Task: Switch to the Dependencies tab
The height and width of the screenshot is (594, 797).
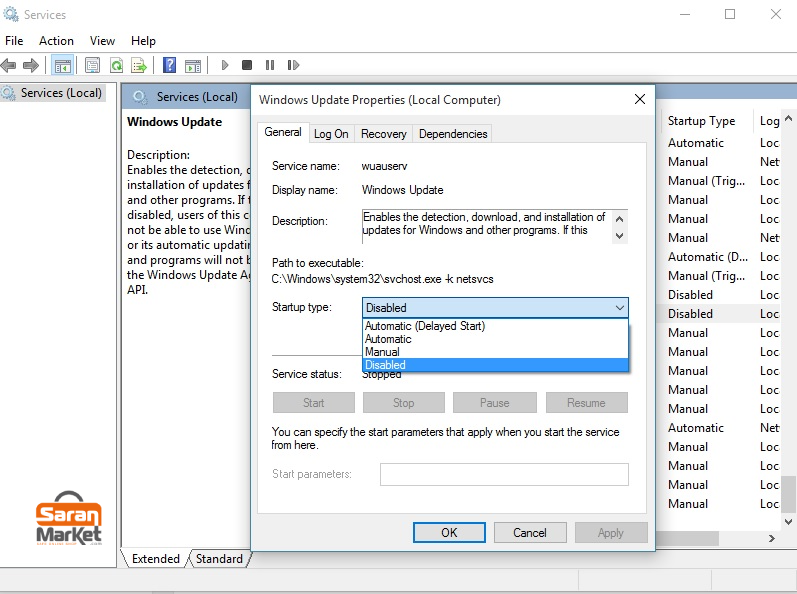Action: tap(453, 134)
